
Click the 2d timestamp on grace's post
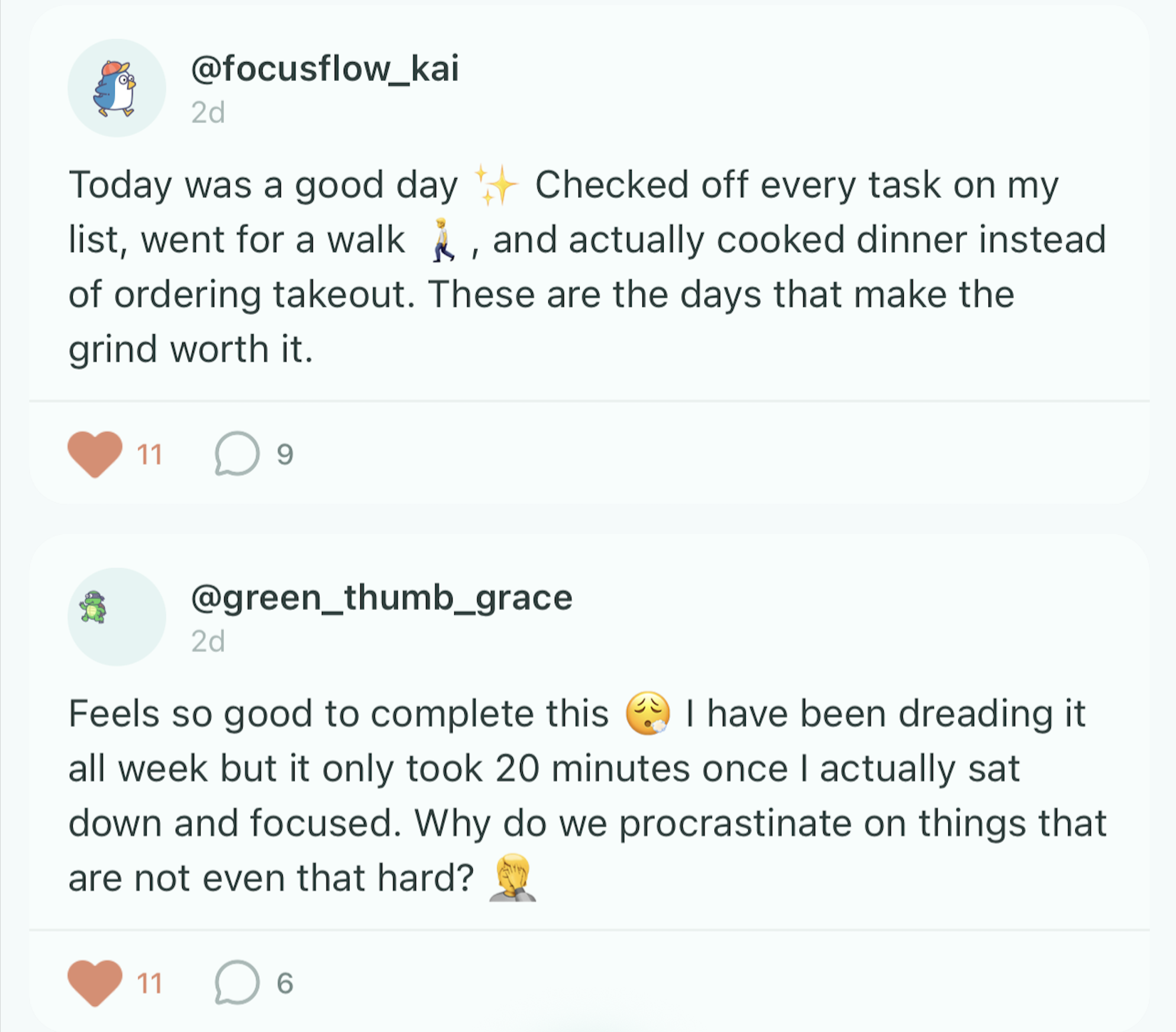(208, 640)
